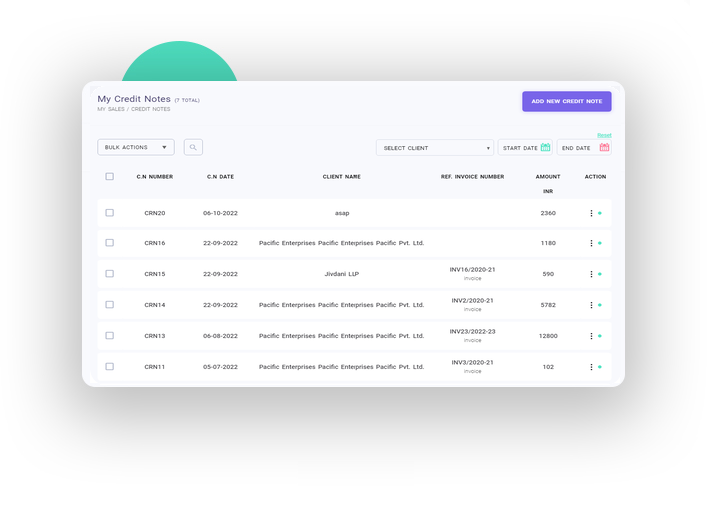The width and height of the screenshot is (726, 510).
Task: Open the End Date calendar icon
Action: 604,148
